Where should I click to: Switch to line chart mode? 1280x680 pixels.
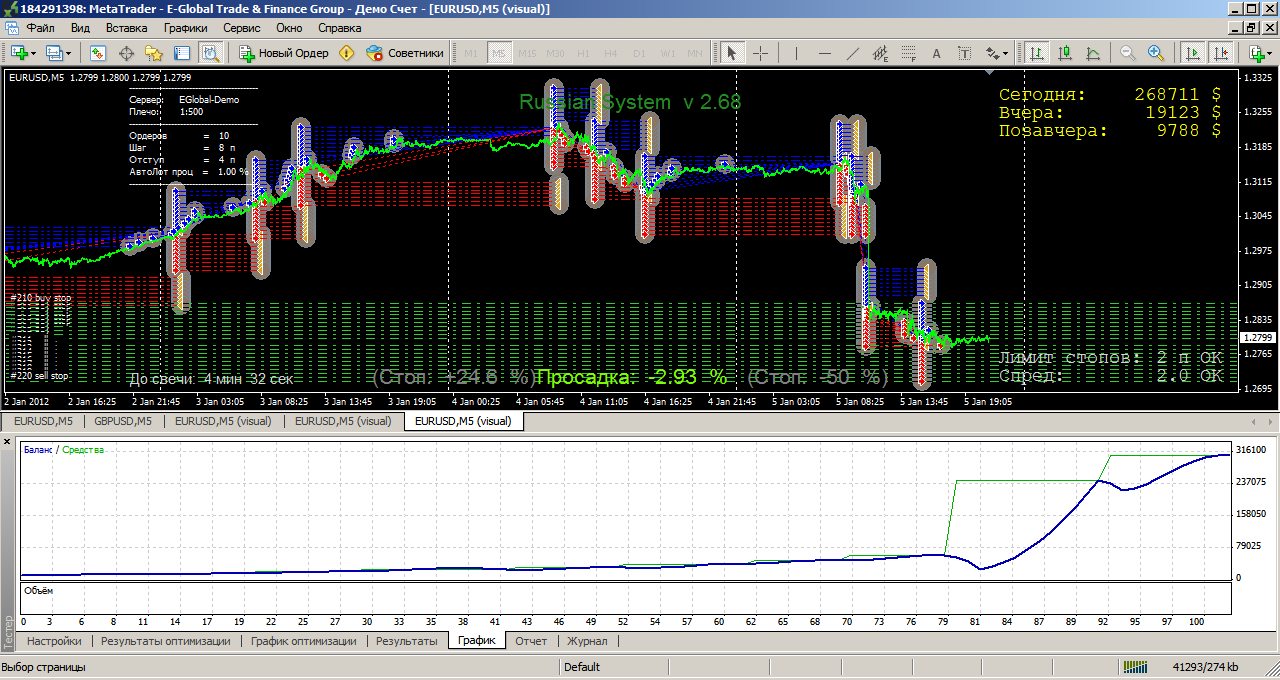tap(1093, 53)
